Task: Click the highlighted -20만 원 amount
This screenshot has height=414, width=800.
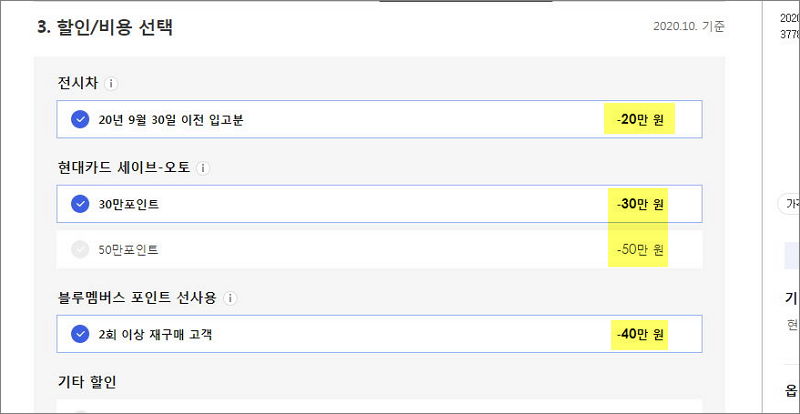Action: pos(640,120)
